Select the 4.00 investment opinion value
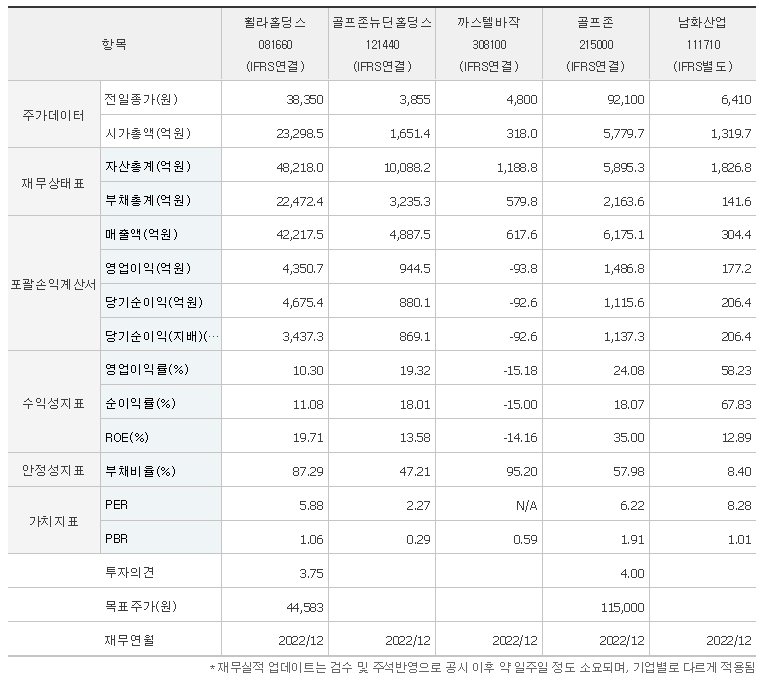This screenshot has height=674, width=765. click(632, 573)
